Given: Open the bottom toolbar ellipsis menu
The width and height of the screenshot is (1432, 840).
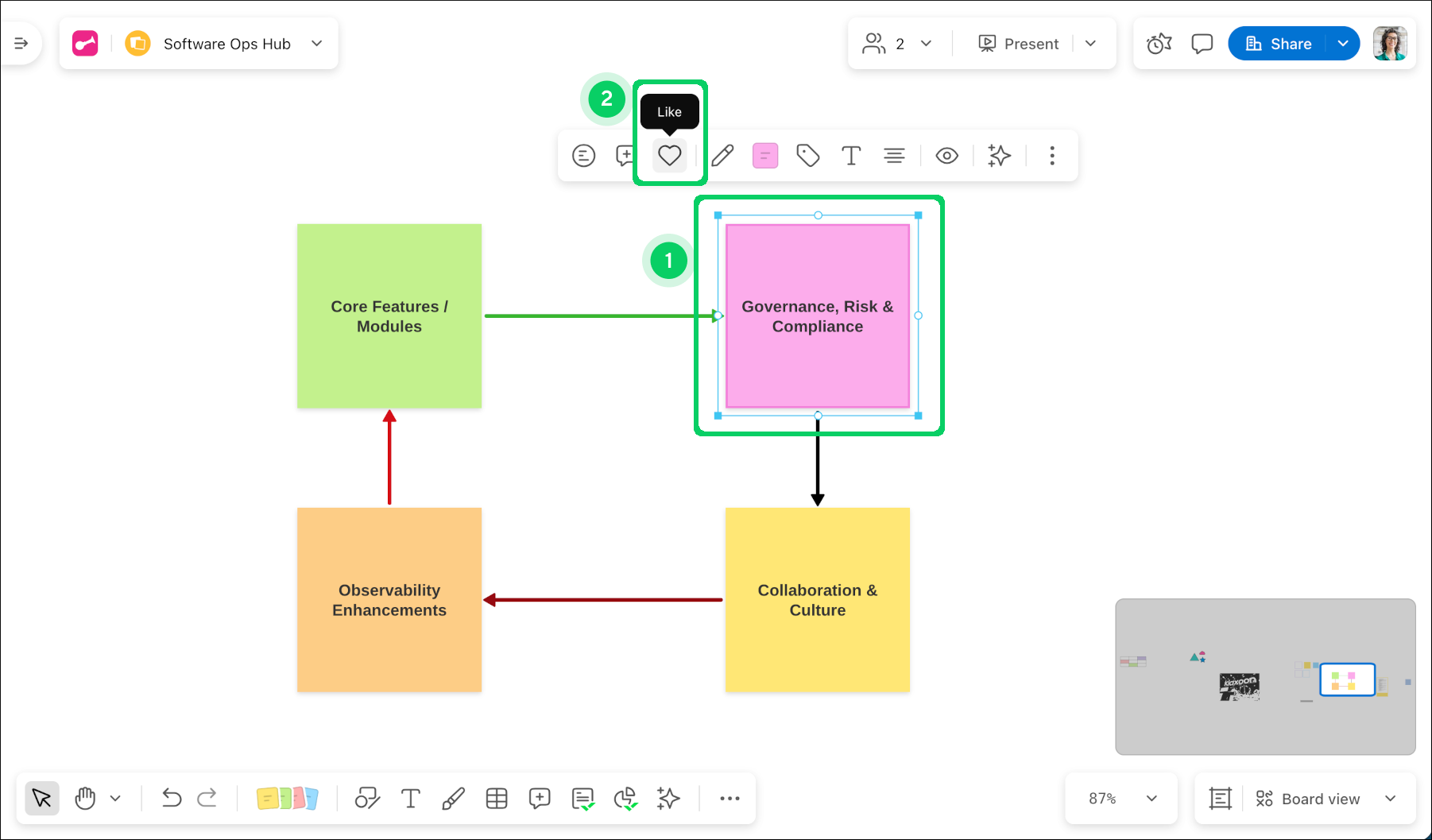Looking at the screenshot, I should pyautogui.click(x=730, y=799).
